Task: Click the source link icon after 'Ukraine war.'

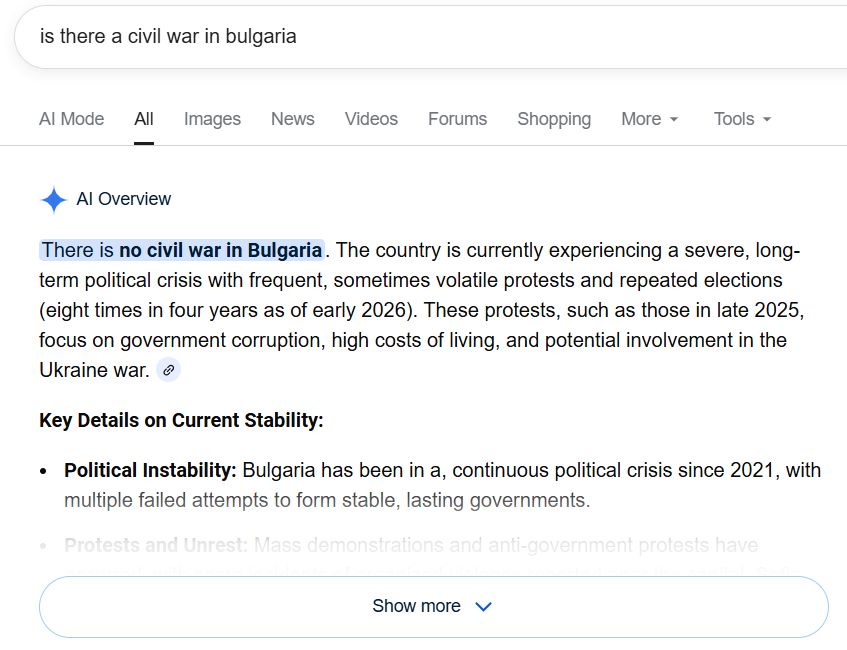Action: click(x=169, y=370)
